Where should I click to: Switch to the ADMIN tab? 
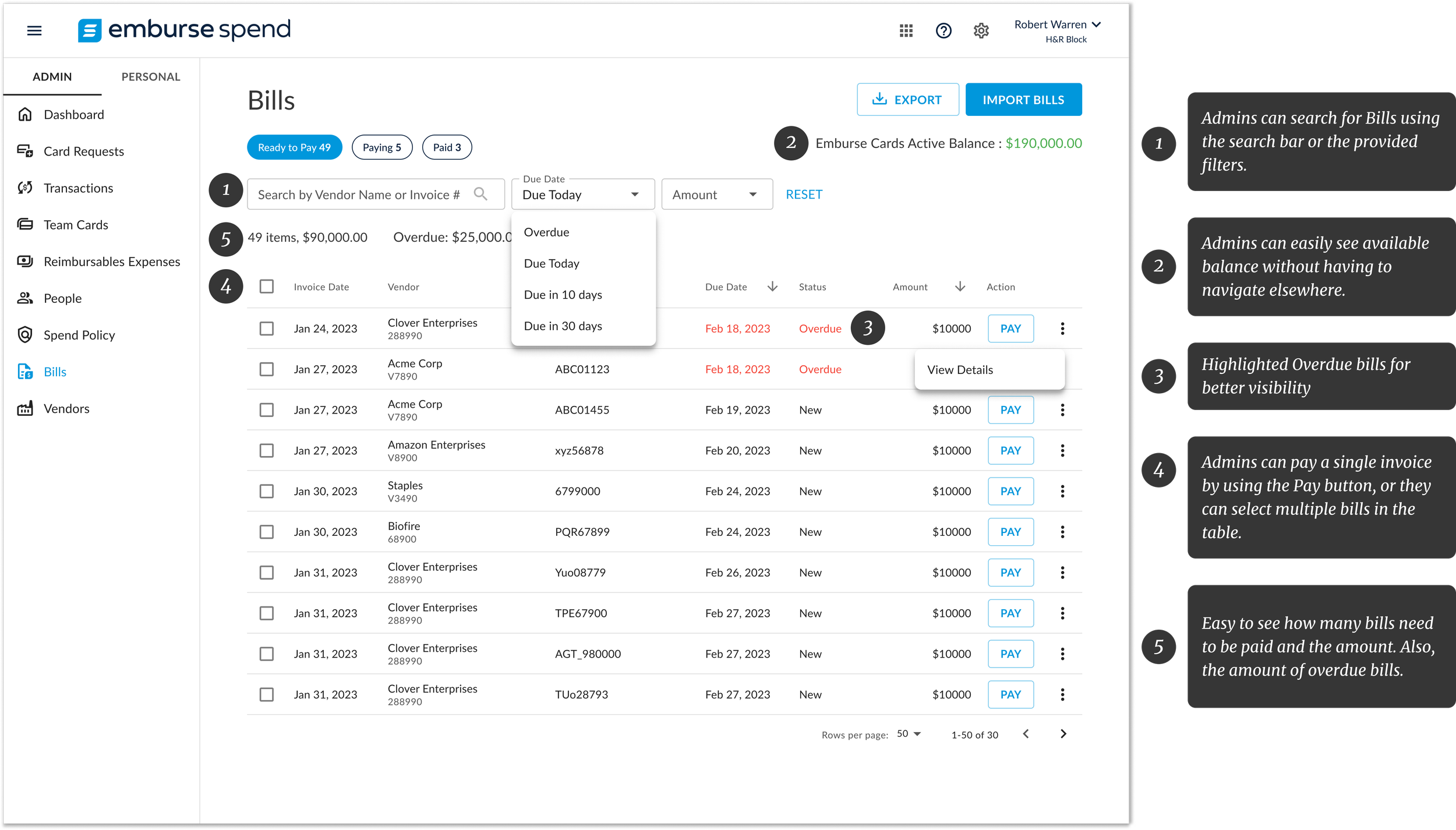pyautogui.click(x=52, y=76)
